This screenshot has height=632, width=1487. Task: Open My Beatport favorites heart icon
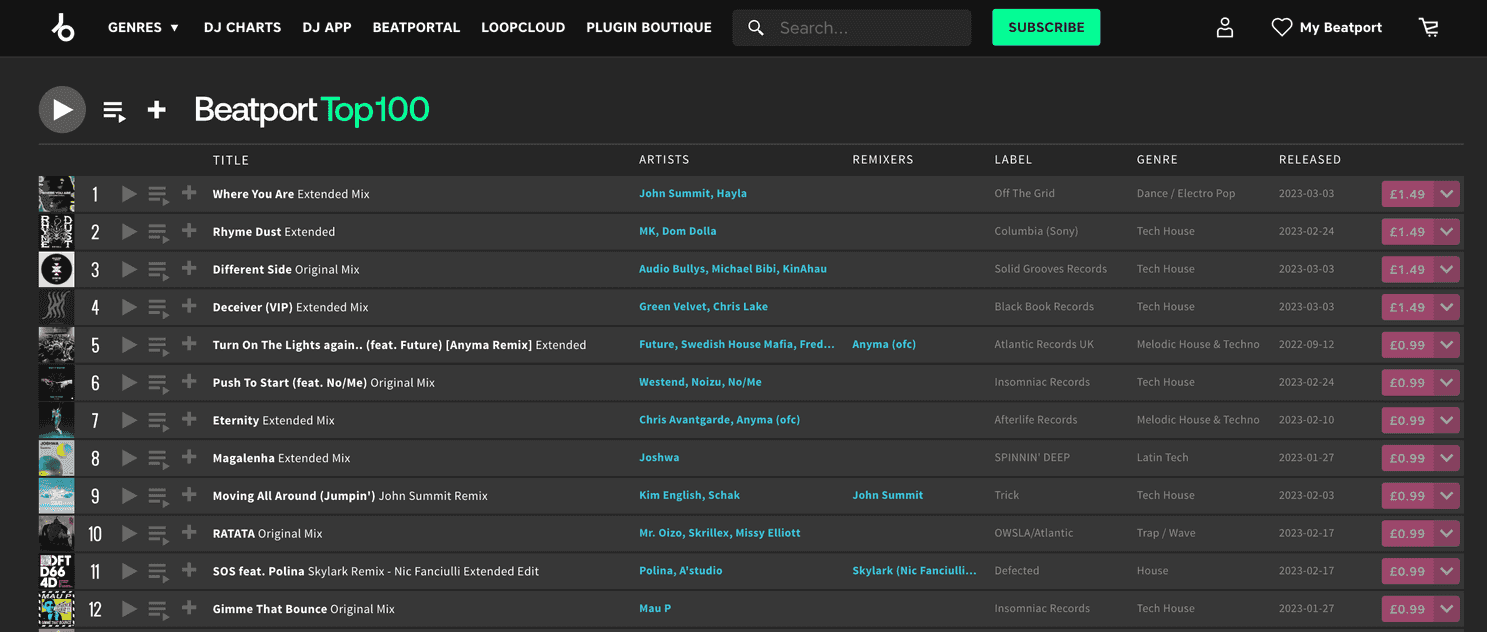click(x=1282, y=27)
